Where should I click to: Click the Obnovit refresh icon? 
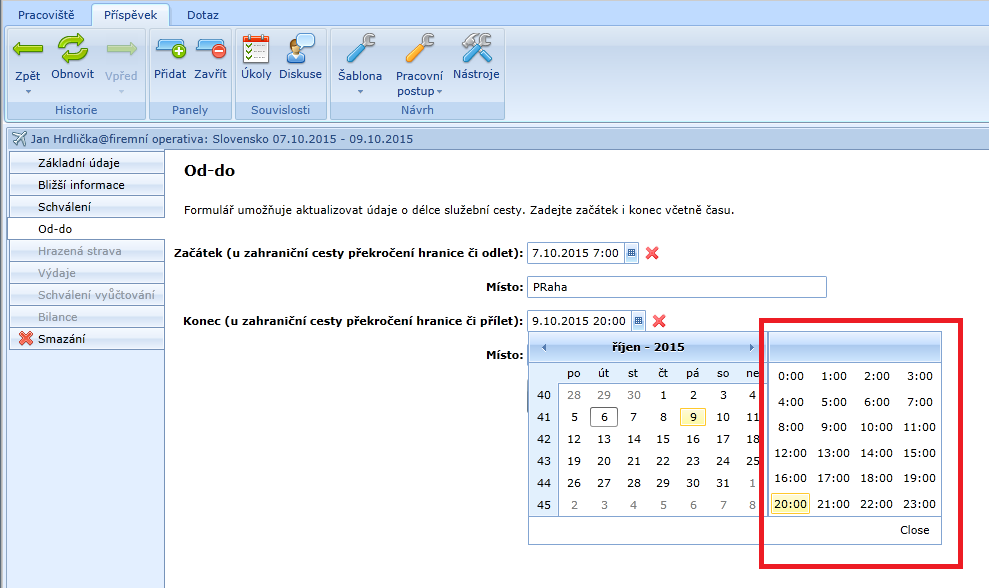pyautogui.click(x=72, y=49)
